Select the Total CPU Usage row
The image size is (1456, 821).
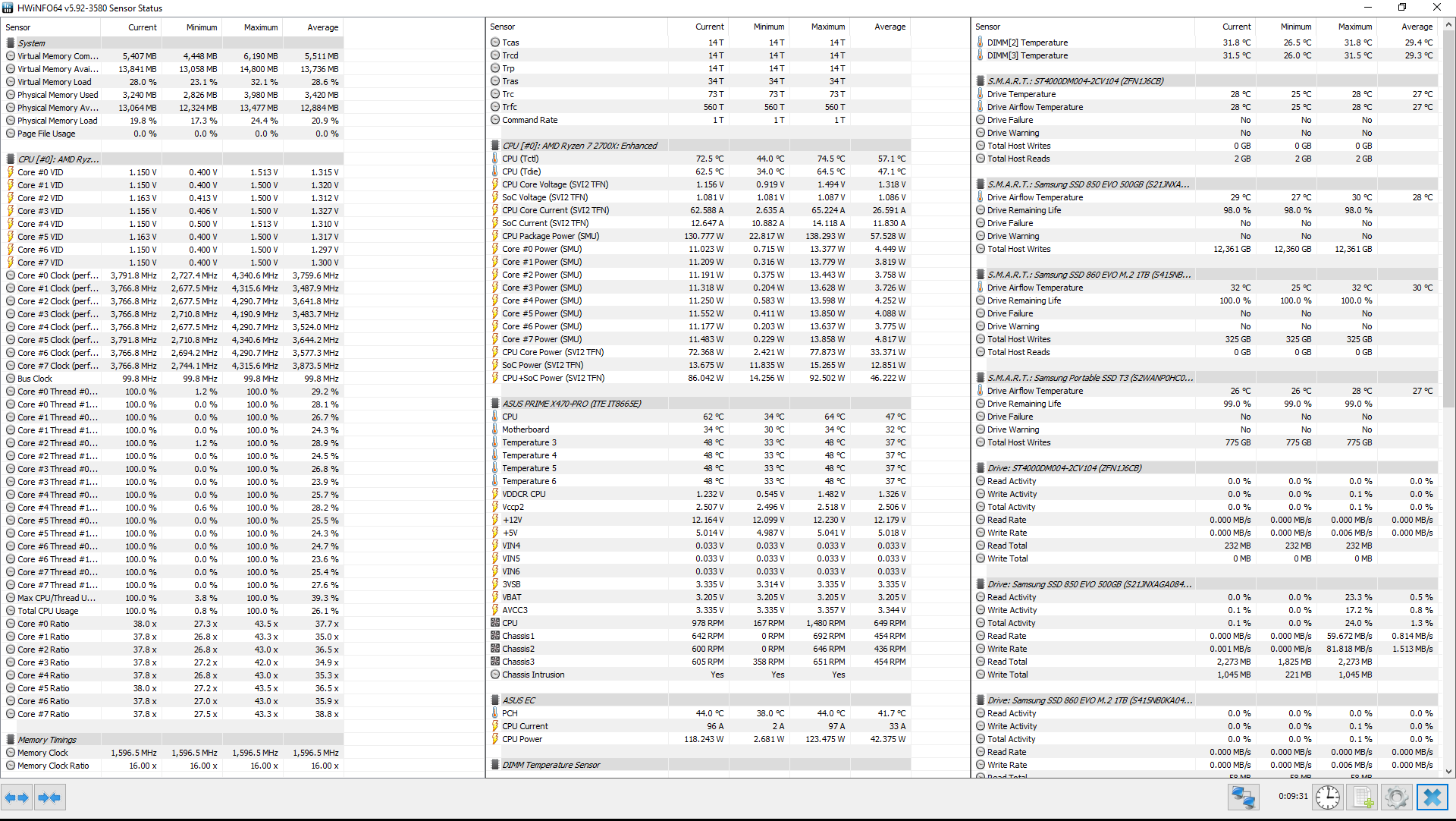coord(48,611)
